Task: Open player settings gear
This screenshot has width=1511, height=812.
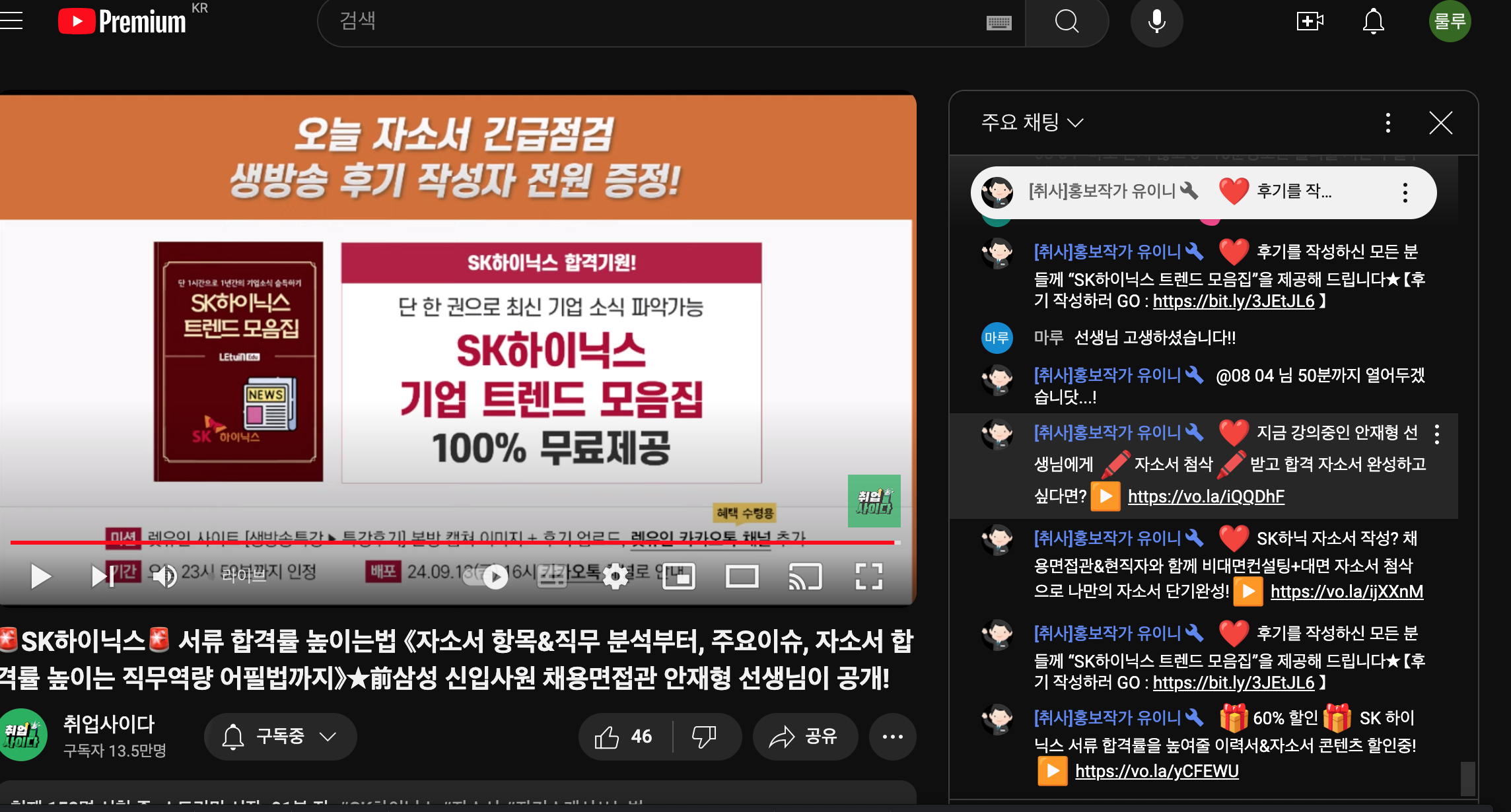Action: tap(615, 576)
